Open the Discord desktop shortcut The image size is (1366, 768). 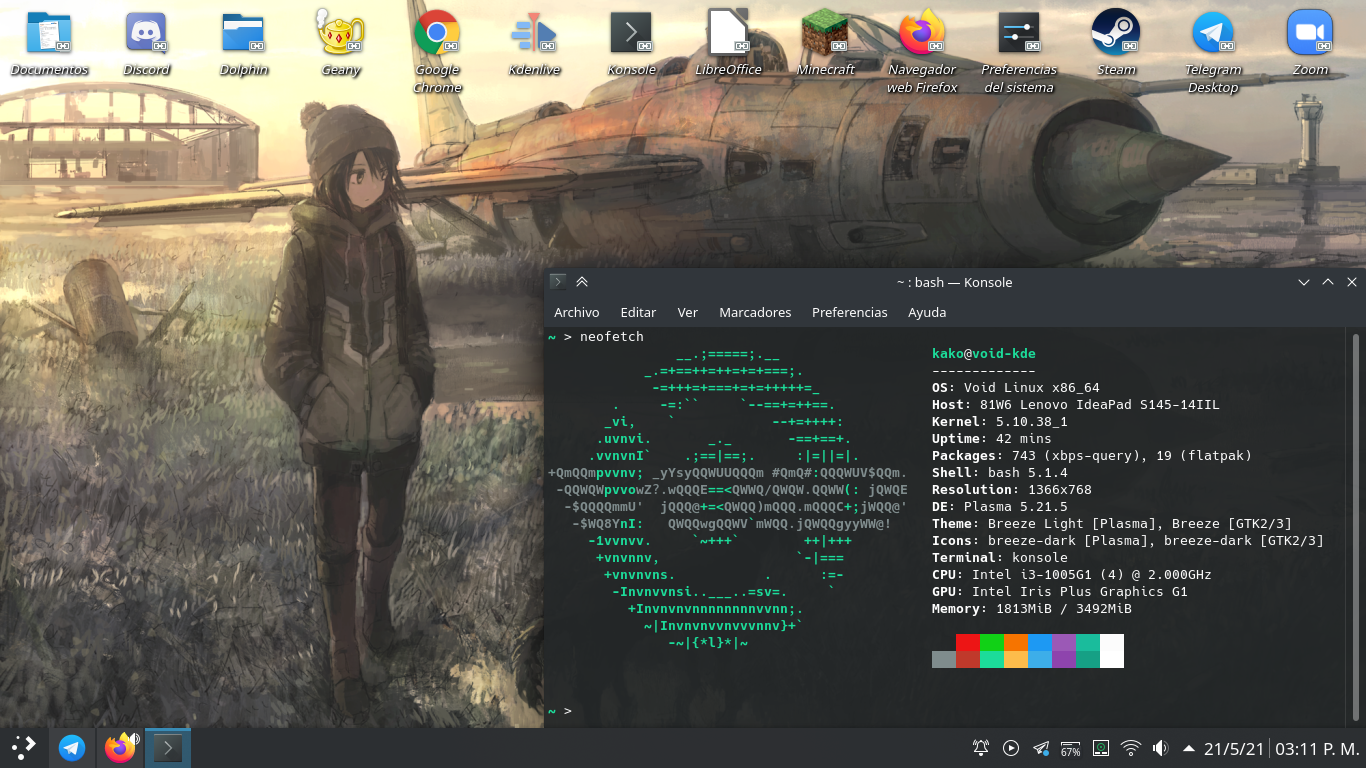[146, 34]
